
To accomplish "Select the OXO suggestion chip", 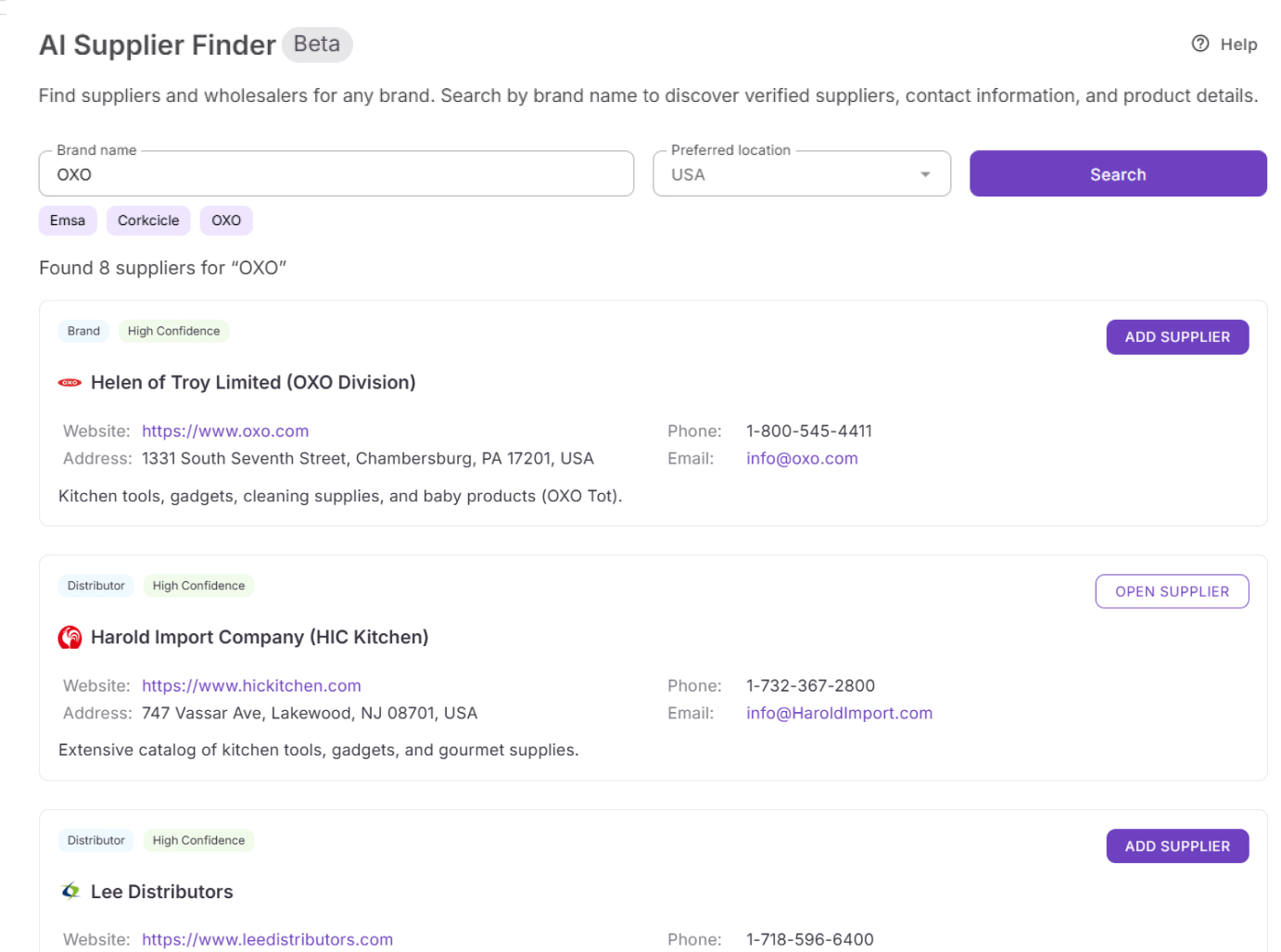I will 225,220.
